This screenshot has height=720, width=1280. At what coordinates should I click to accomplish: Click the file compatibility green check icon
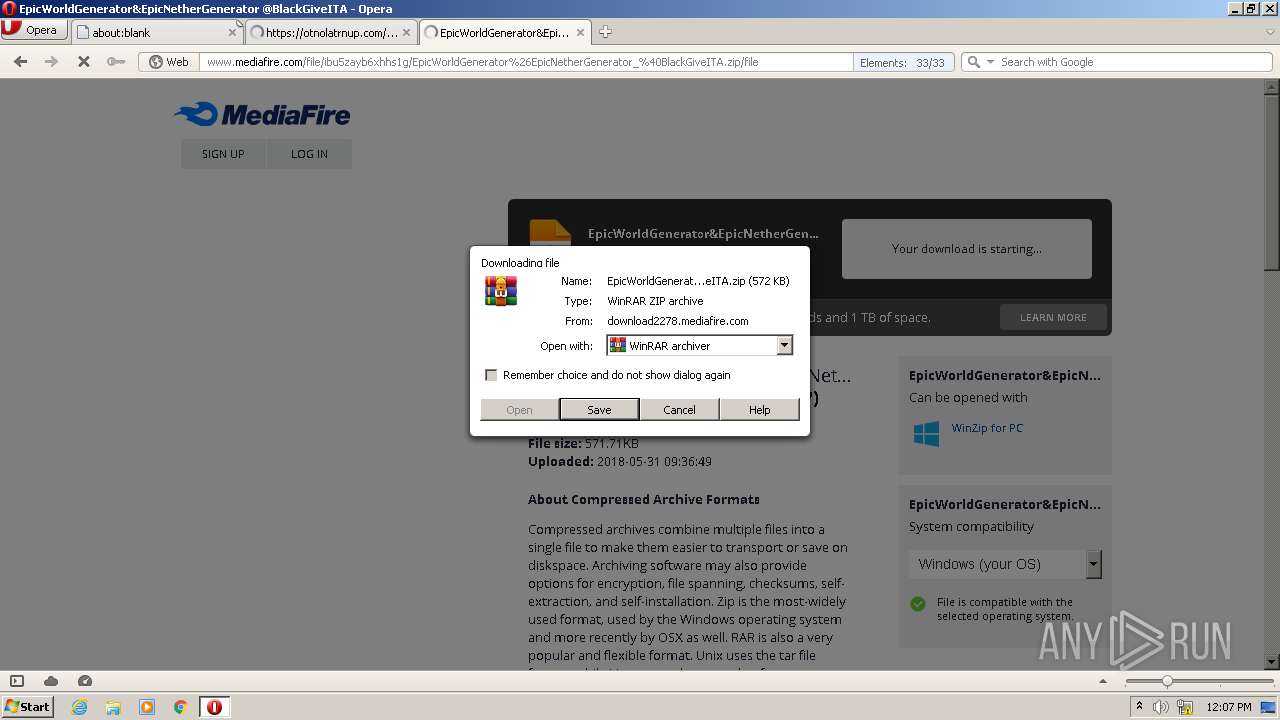(918, 604)
